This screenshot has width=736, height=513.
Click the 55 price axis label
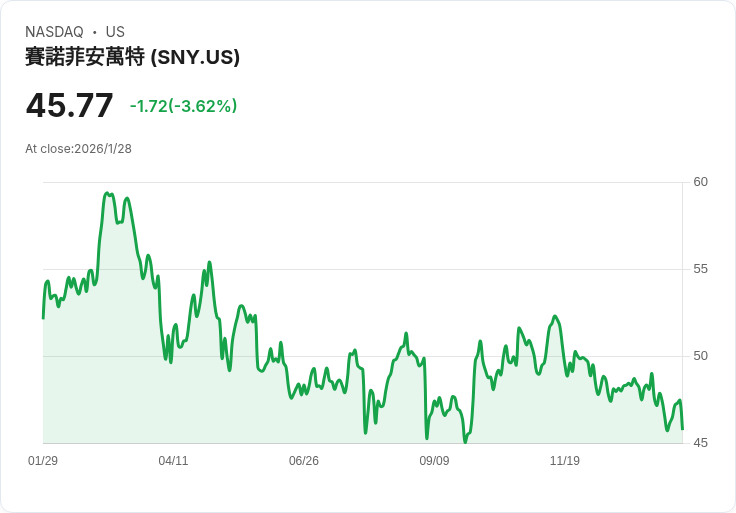(x=700, y=269)
